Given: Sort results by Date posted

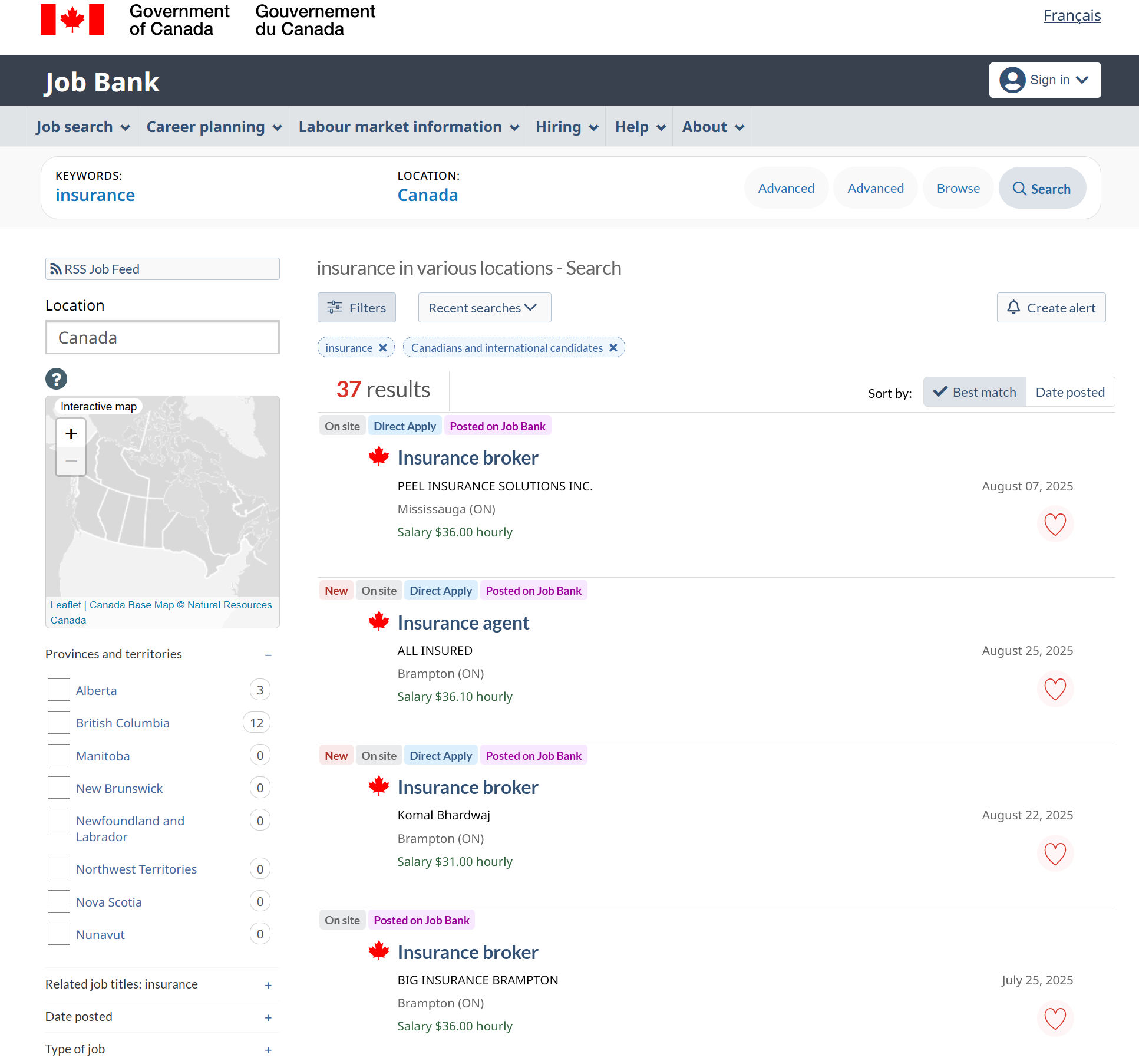Looking at the screenshot, I should coord(1069,393).
